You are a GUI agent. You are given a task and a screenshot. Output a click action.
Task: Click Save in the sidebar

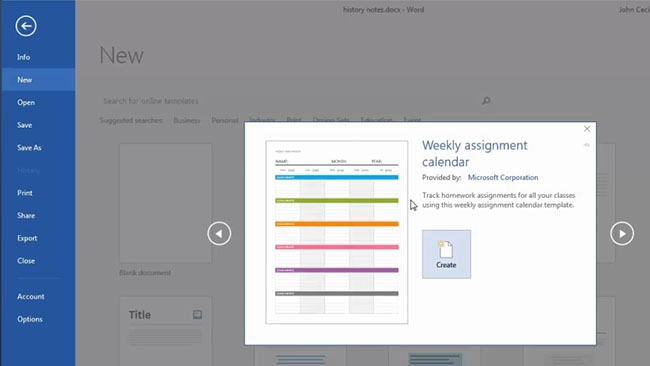[24, 125]
